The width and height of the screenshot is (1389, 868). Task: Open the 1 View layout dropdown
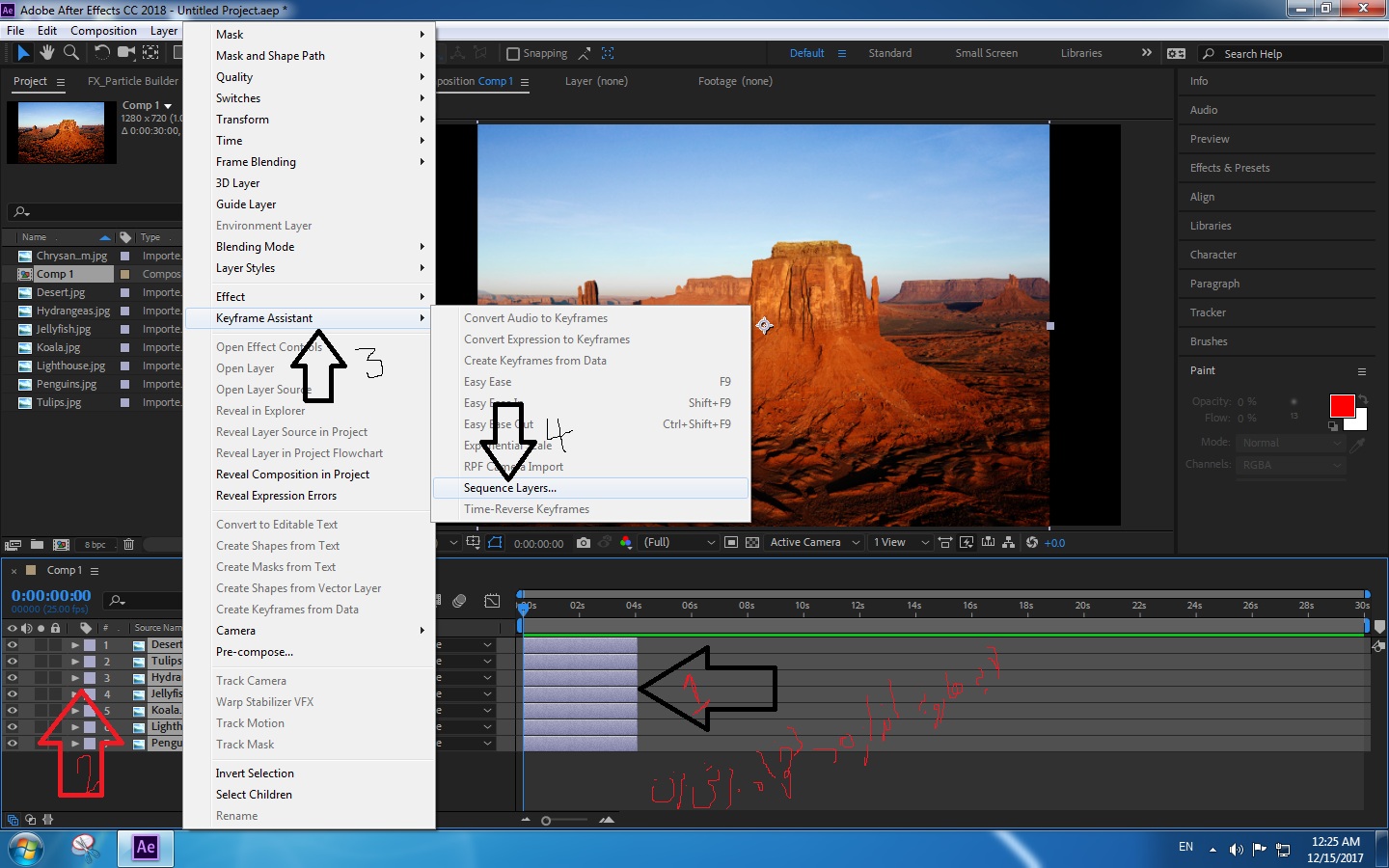point(901,543)
